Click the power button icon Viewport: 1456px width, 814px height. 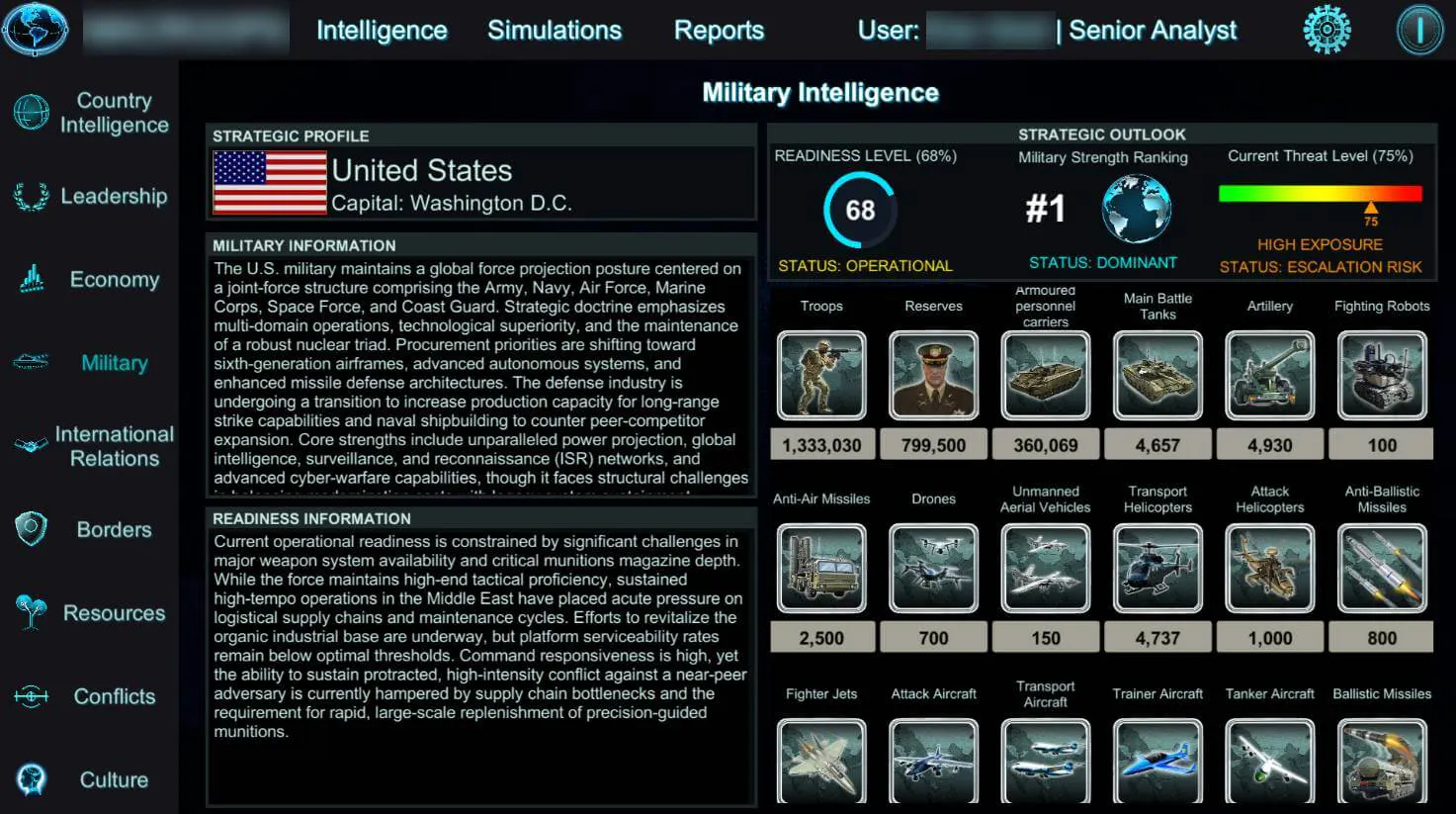[x=1419, y=30]
